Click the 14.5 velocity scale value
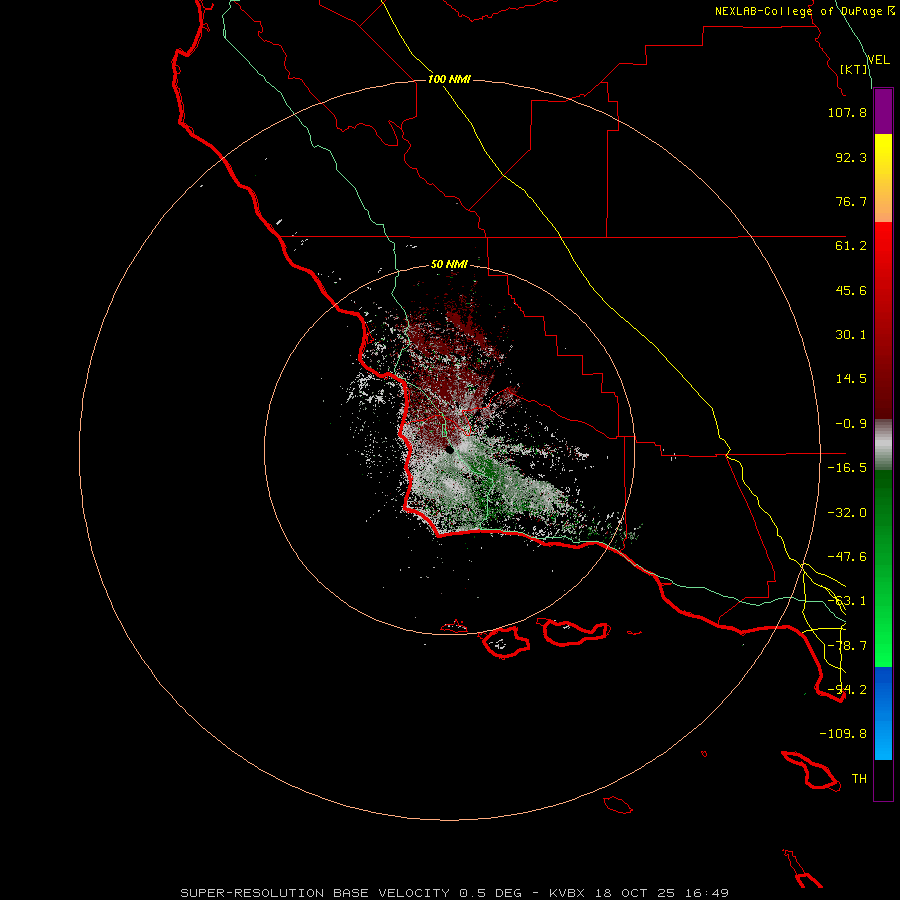The height and width of the screenshot is (900, 900). [x=851, y=379]
